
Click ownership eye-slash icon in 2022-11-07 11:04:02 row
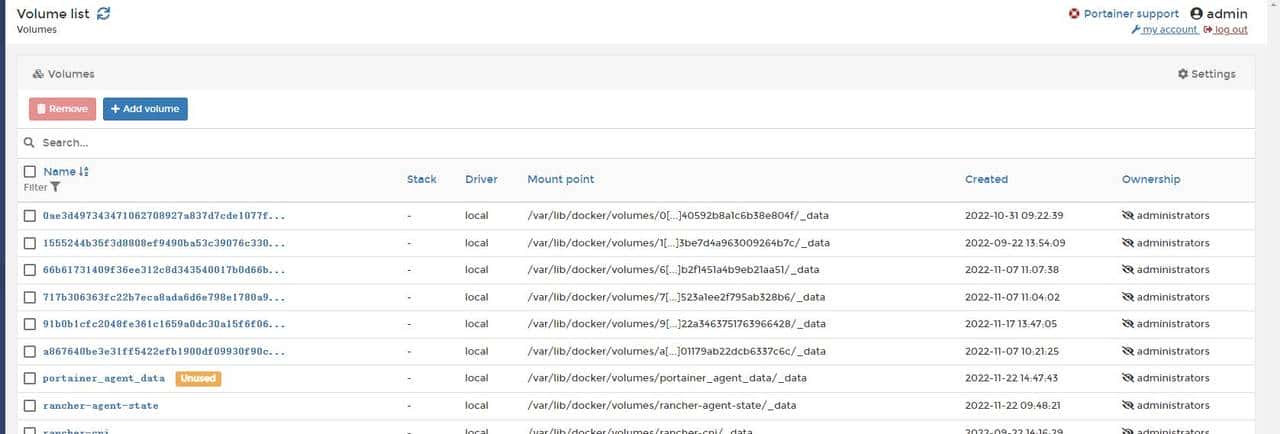click(x=1128, y=297)
